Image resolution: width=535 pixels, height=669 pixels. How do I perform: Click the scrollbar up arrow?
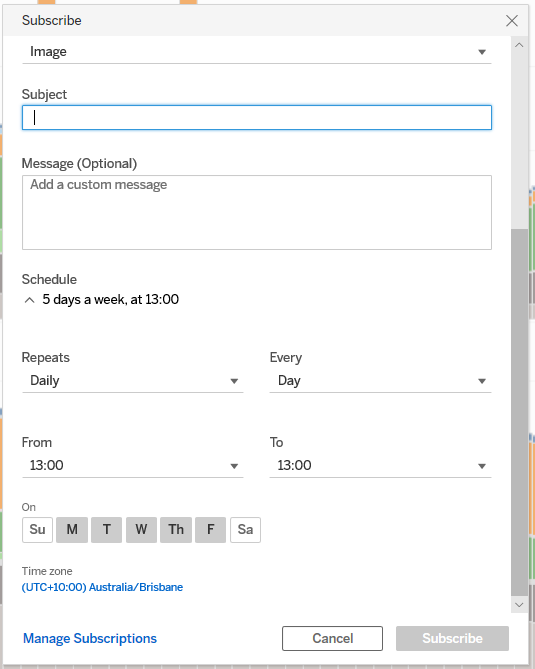pos(519,45)
